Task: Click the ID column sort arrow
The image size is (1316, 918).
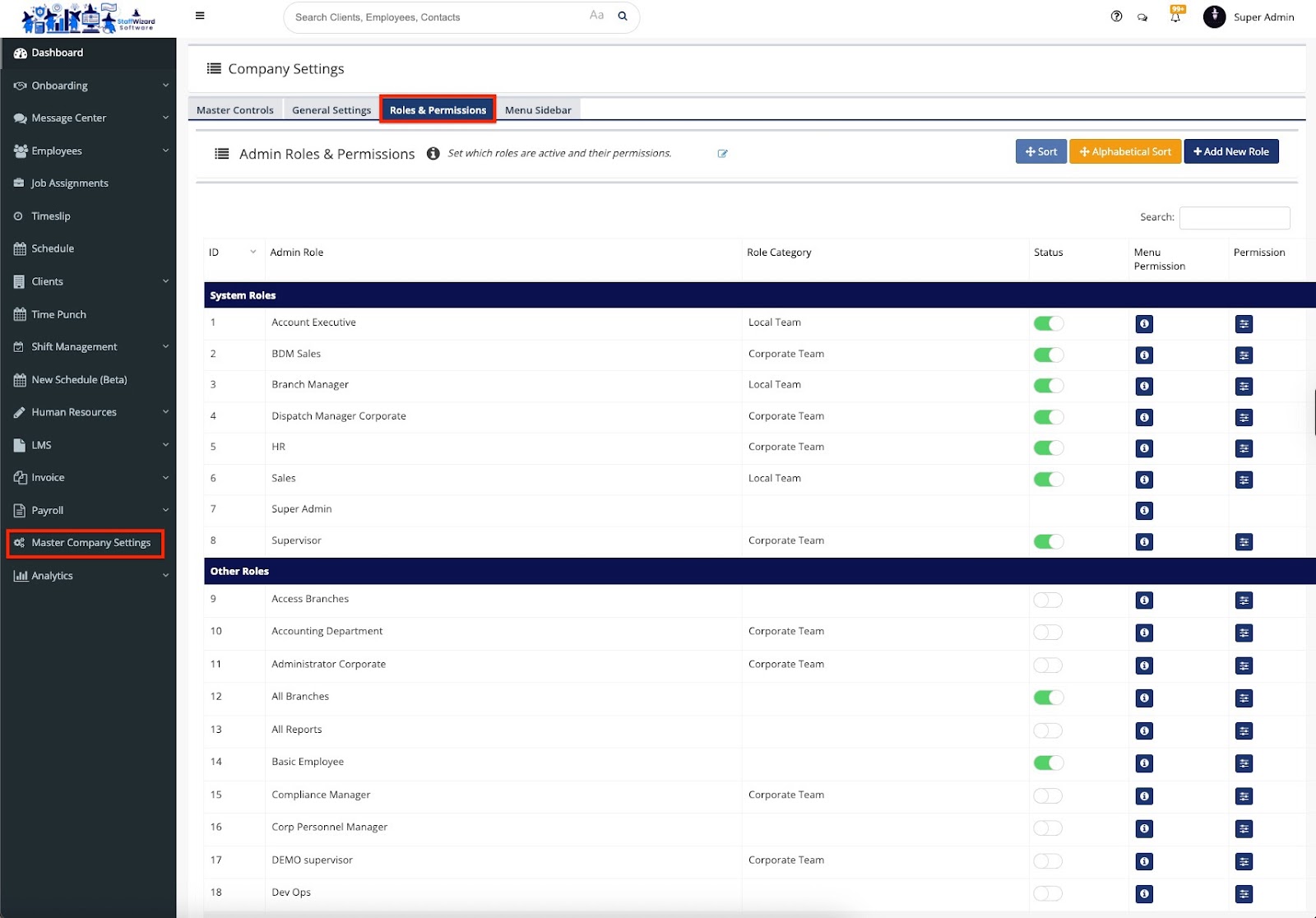Action: [253, 253]
